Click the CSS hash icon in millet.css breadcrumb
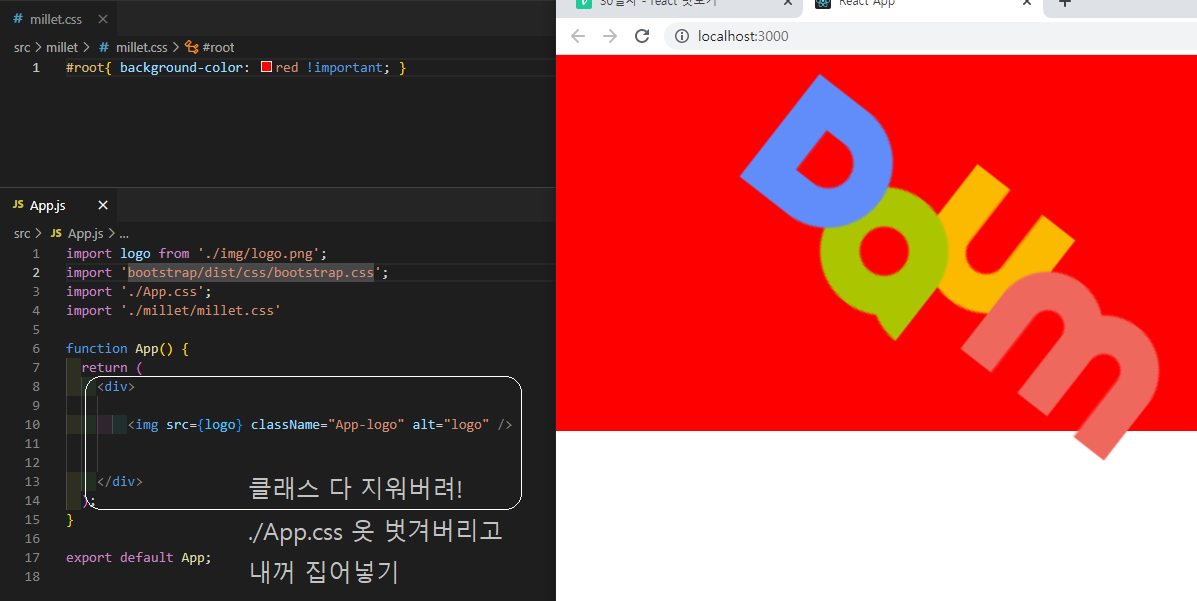The image size is (1197, 601). pos(104,47)
